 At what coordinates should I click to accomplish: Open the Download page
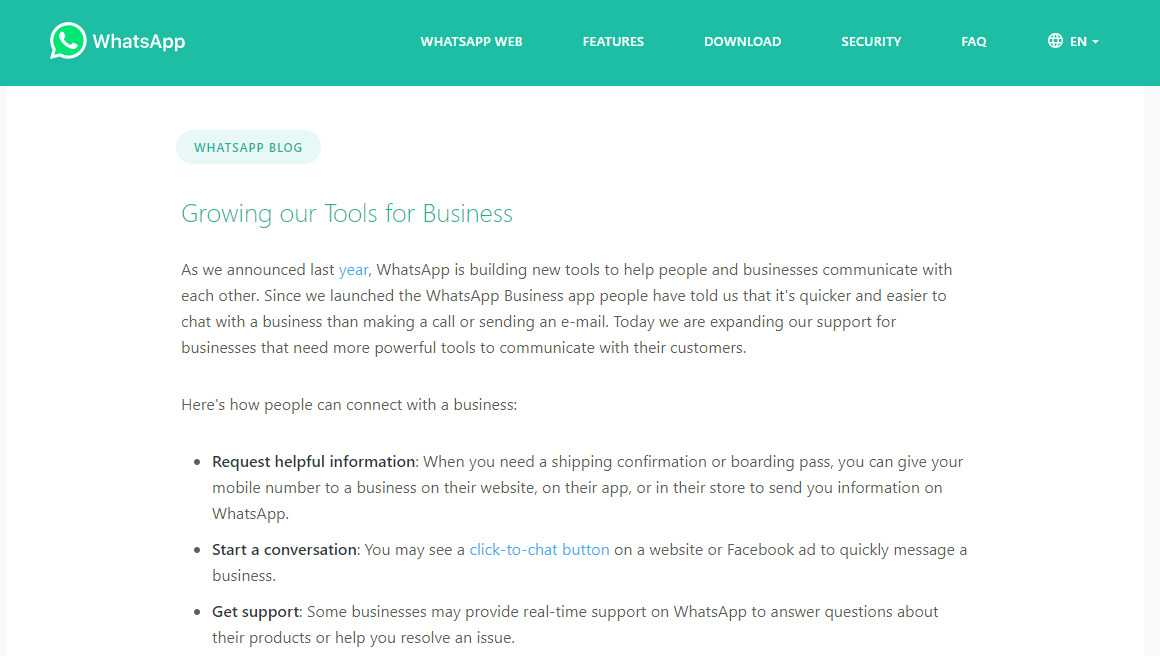[742, 42]
